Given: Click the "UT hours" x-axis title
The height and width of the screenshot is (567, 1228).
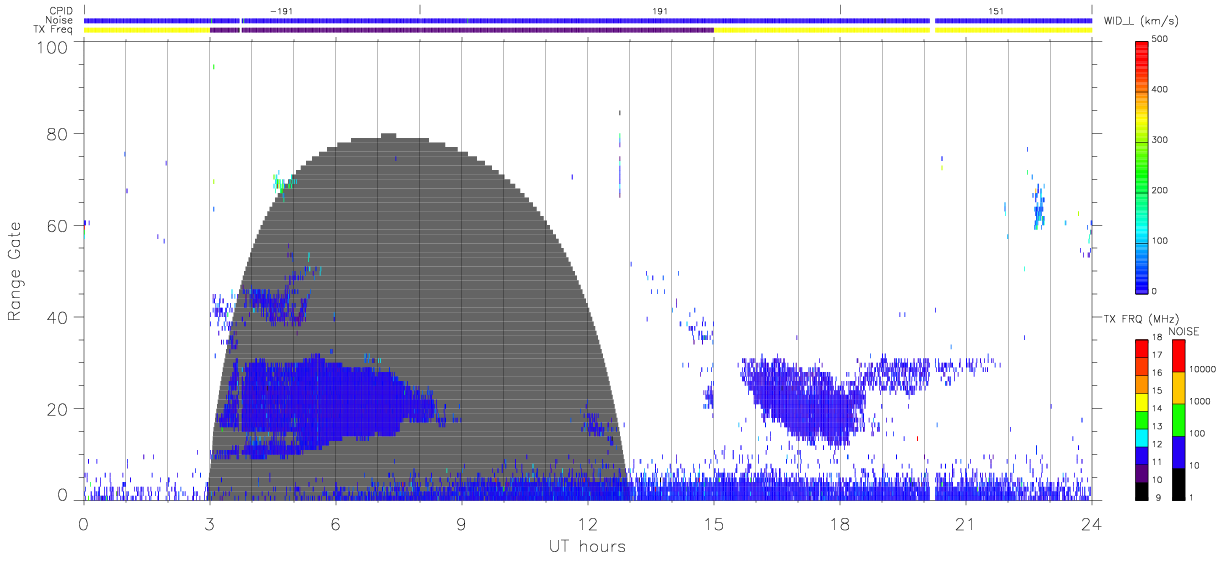Looking at the screenshot, I should point(587,546).
